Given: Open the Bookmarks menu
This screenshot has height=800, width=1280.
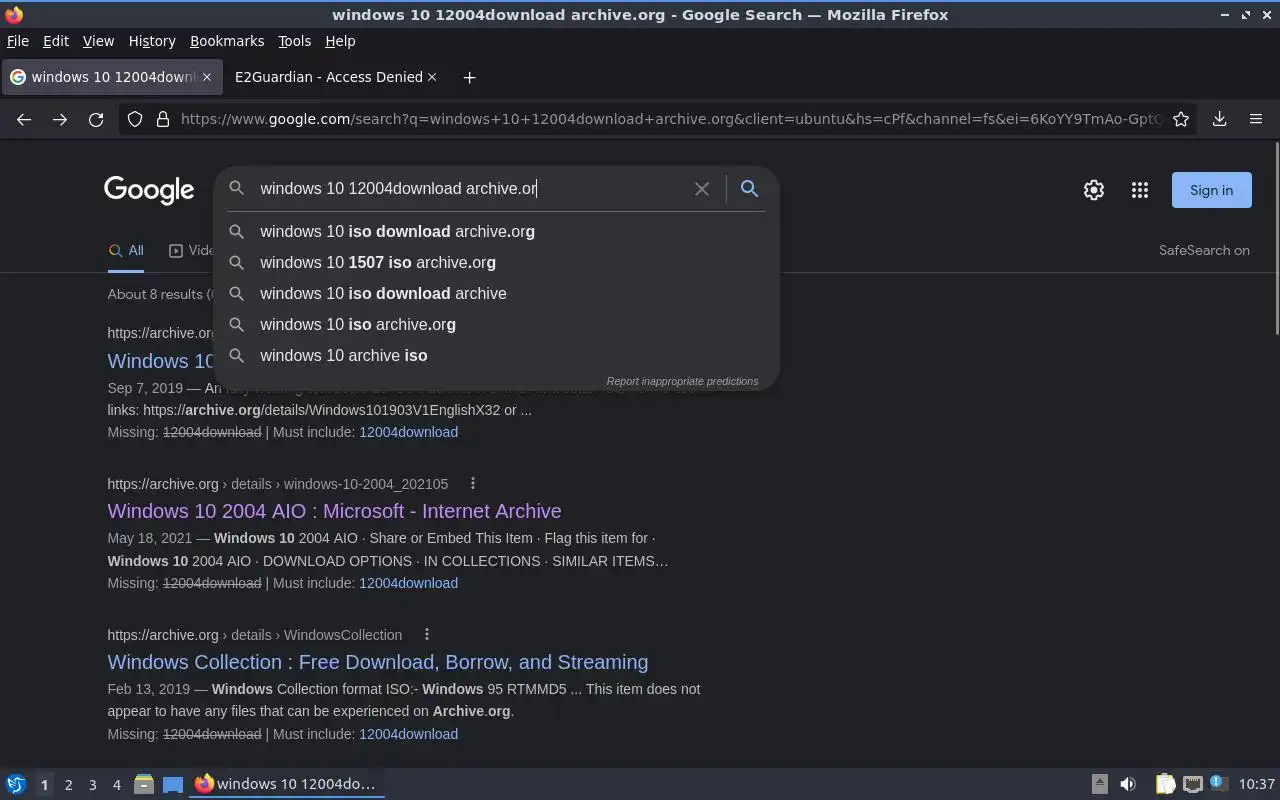Looking at the screenshot, I should [227, 41].
